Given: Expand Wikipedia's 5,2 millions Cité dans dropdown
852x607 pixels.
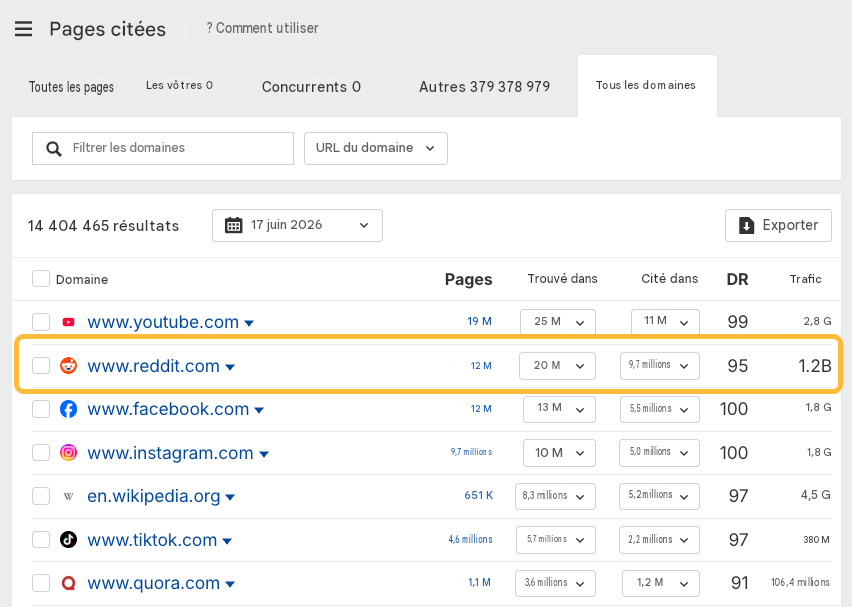Looking at the screenshot, I should click(x=659, y=496).
